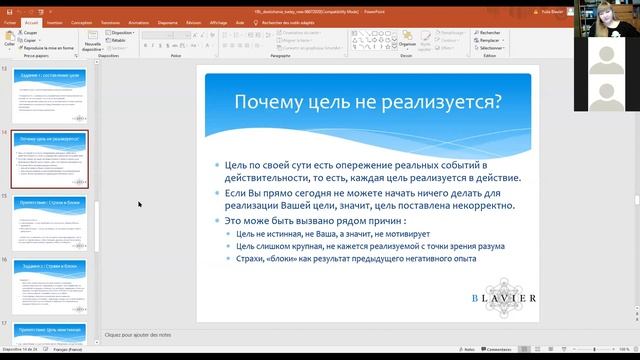
Task: Open the Disposition layout dropdown
Action: pos(120,33)
